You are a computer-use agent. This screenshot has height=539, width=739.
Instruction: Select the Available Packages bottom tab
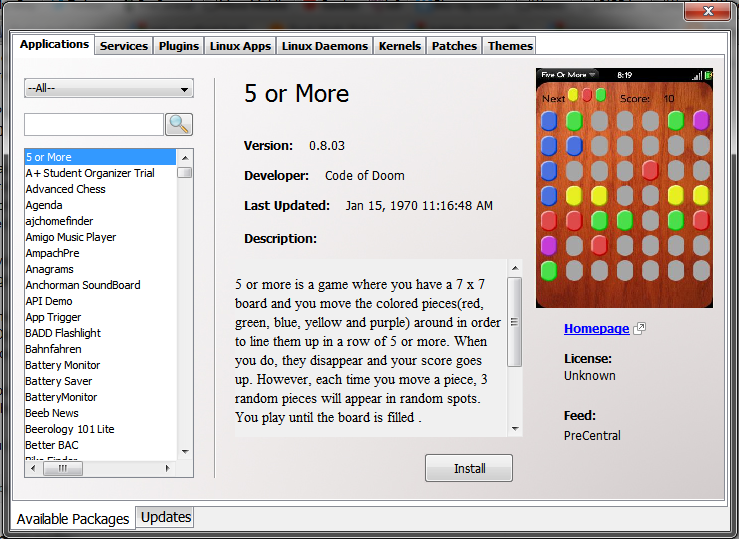(73, 519)
